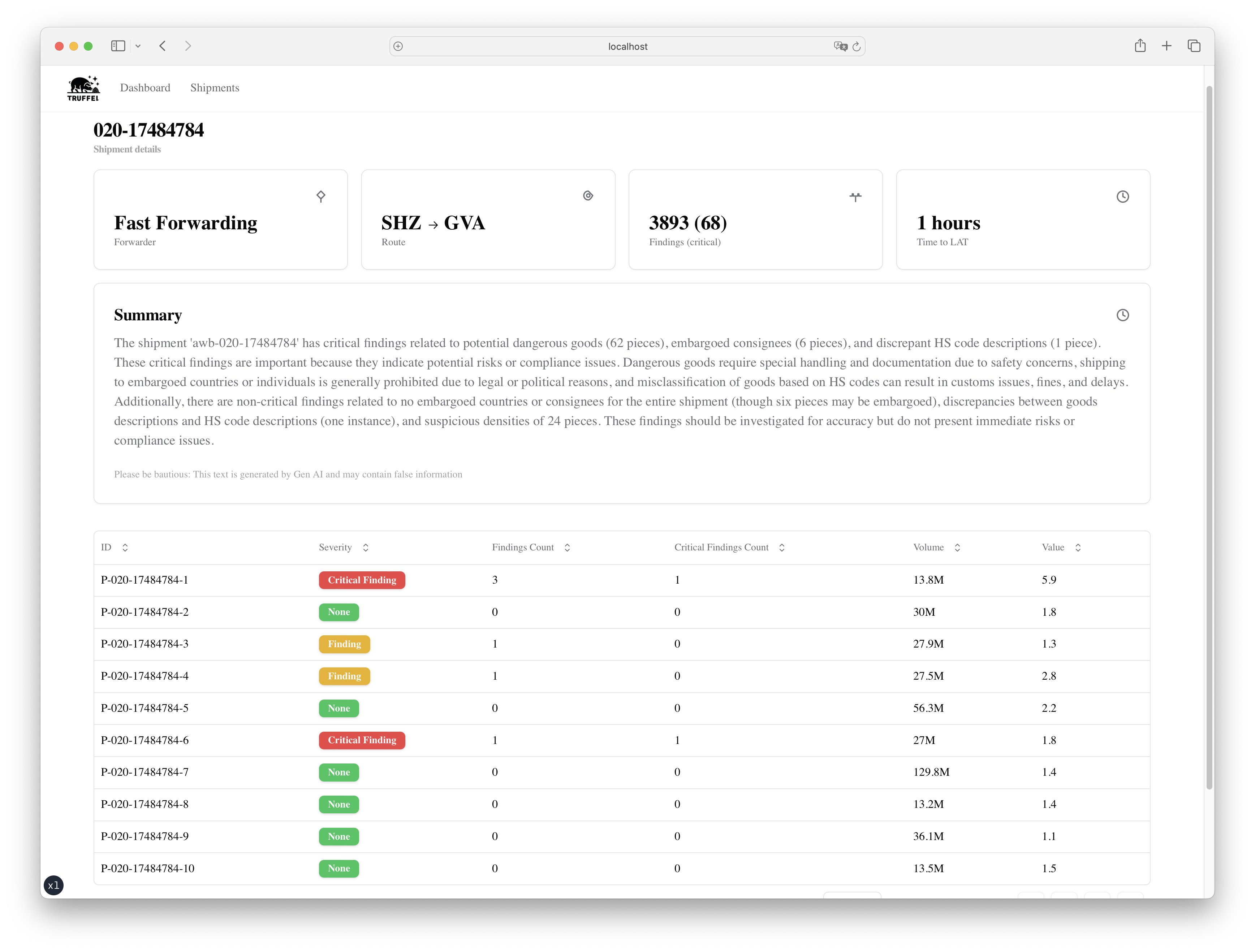Click the plane icon on Findings card
Image resolution: width=1255 pixels, height=952 pixels.
(855, 197)
